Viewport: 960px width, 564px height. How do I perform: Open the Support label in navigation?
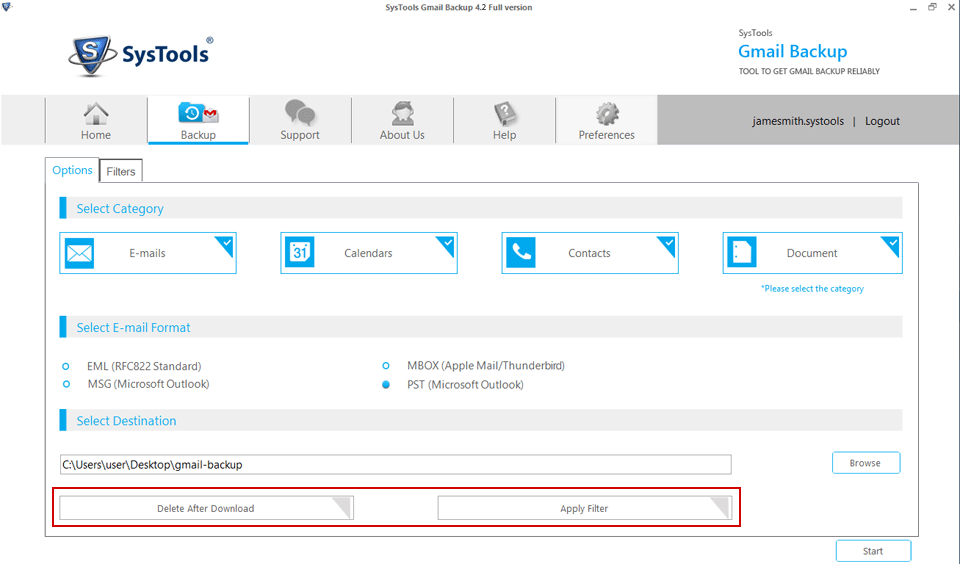300,135
